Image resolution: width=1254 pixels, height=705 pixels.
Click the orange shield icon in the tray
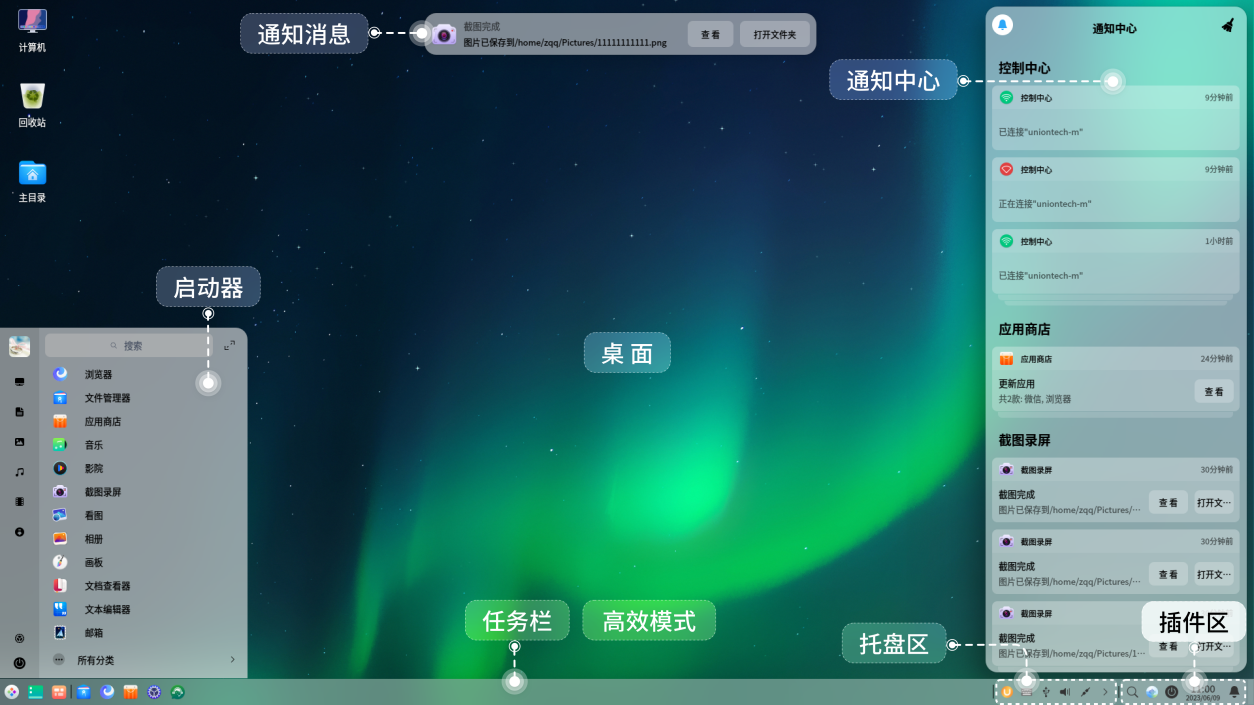(1007, 692)
